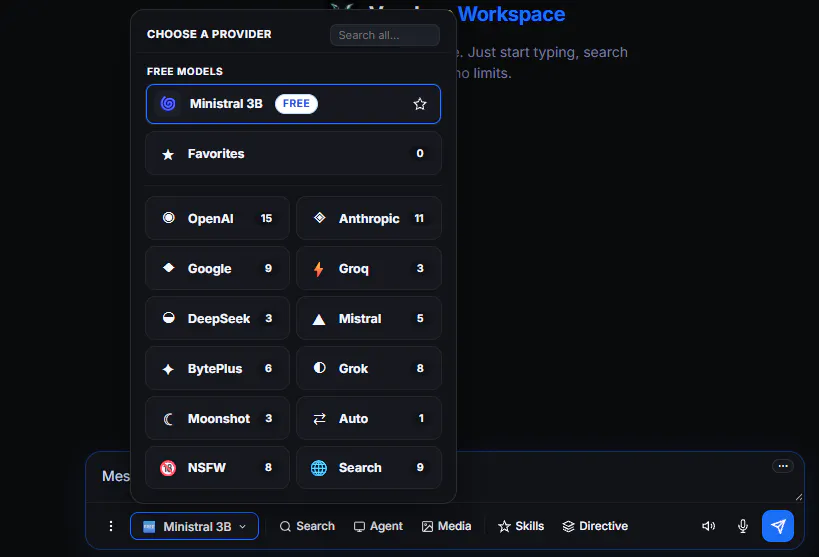Open Skills from the toolbar
Image resolution: width=819 pixels, height=557 pixels.
point(521,526)
